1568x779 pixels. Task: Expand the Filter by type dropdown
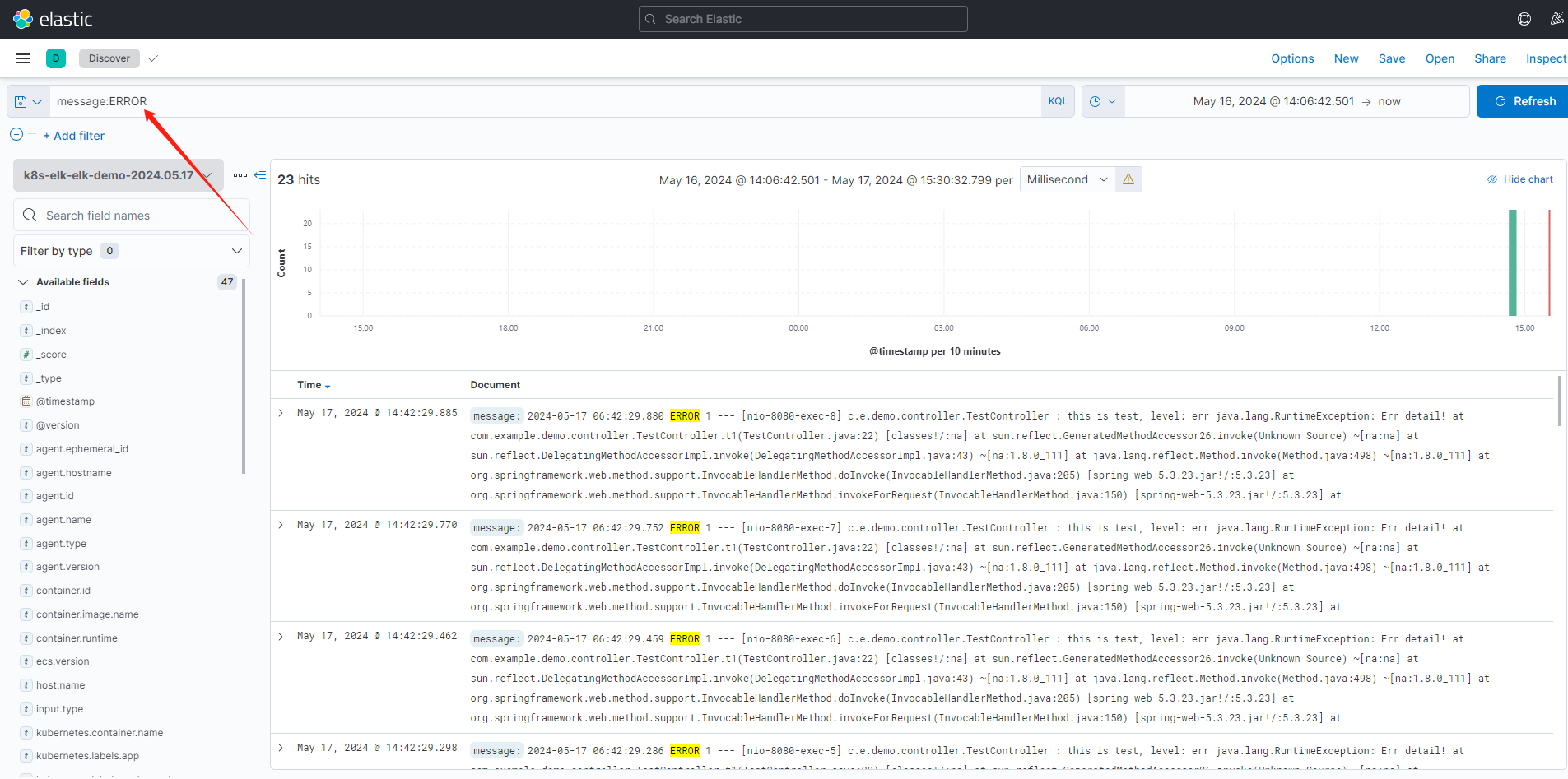tap(132, 251)
